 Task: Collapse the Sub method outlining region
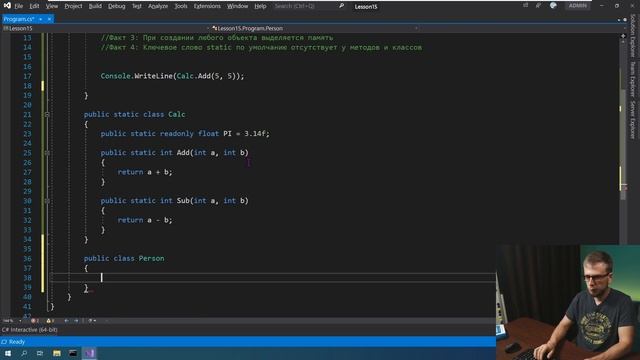47,201
